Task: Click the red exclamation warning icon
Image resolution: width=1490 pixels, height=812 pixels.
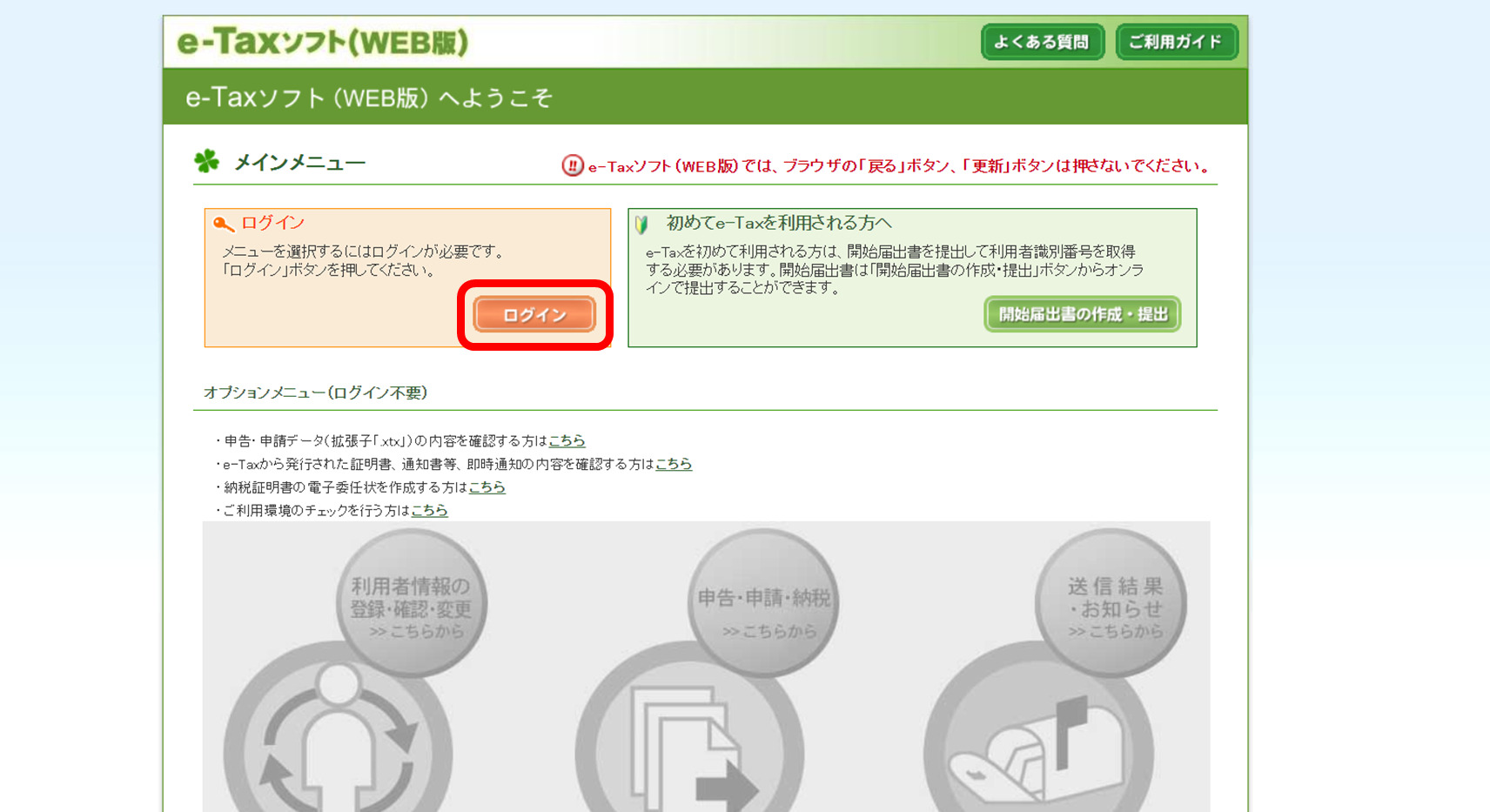Action: coord(572,165)
